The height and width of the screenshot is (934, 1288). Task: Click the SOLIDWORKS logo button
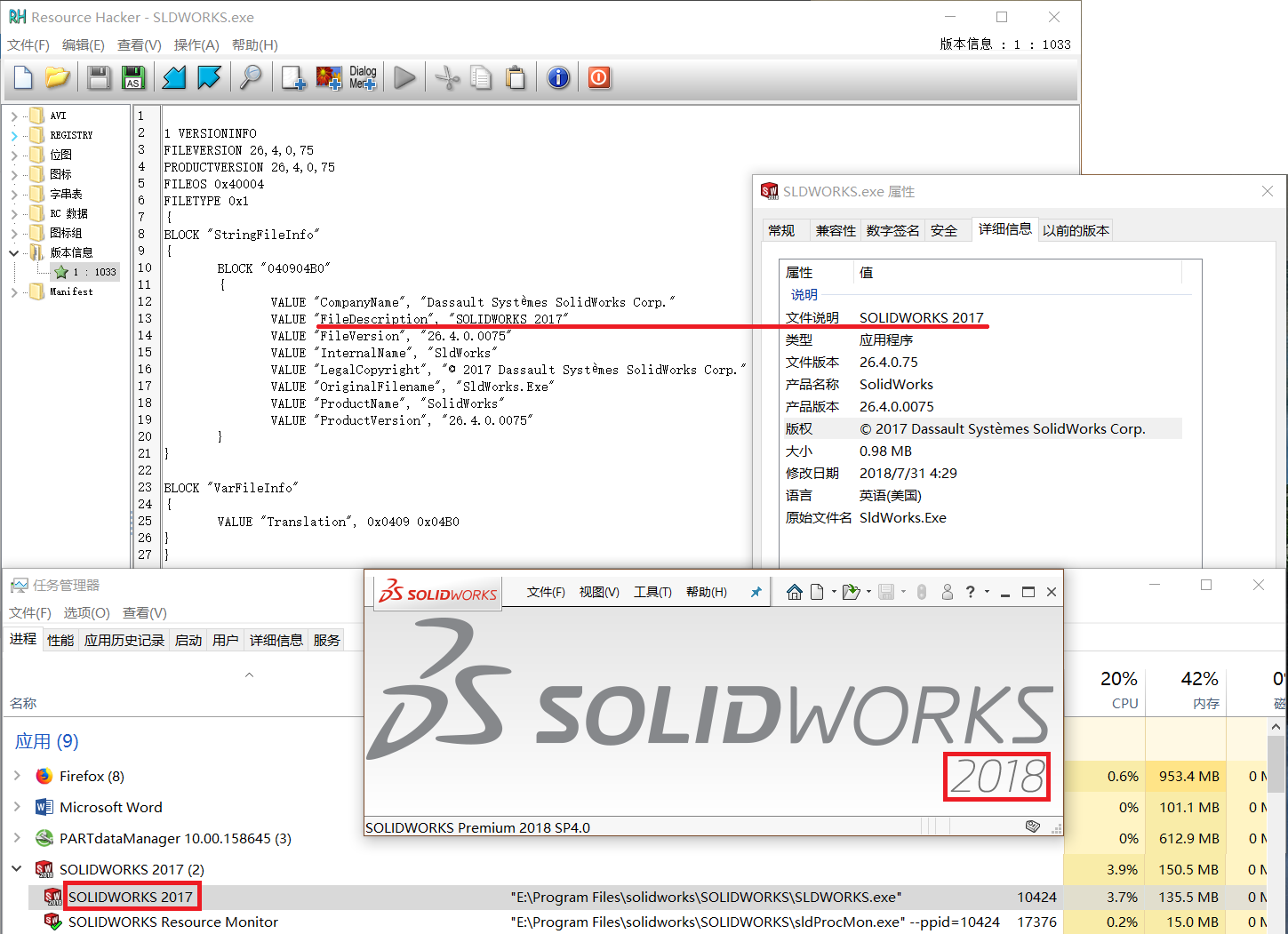coord(437,592)
